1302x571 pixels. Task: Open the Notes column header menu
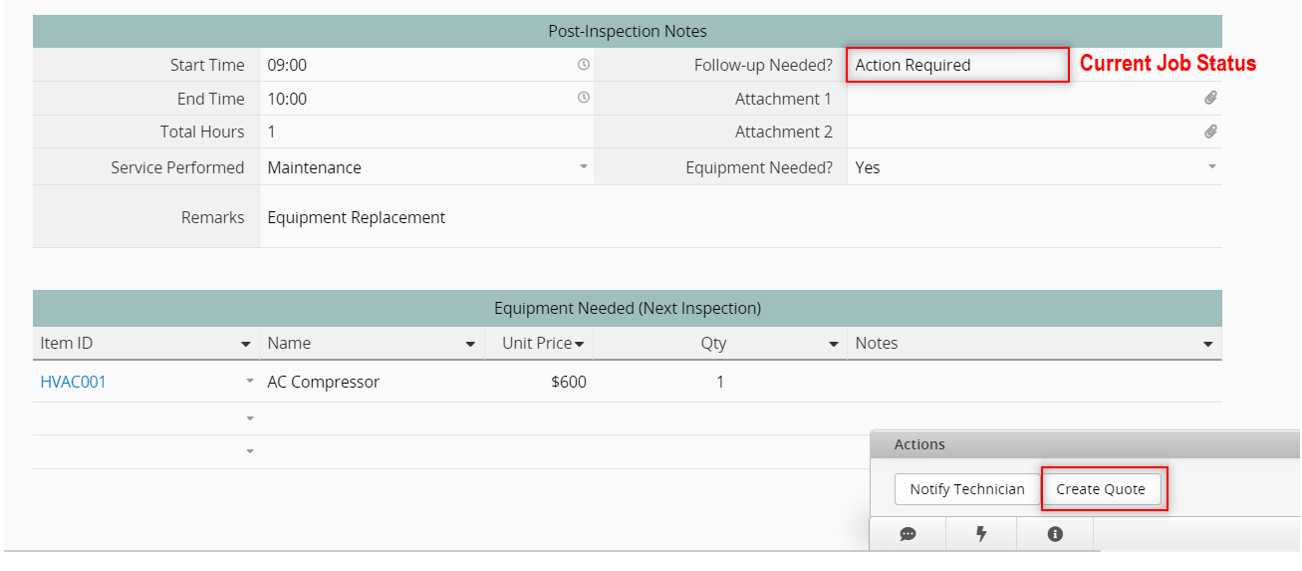1208,344
